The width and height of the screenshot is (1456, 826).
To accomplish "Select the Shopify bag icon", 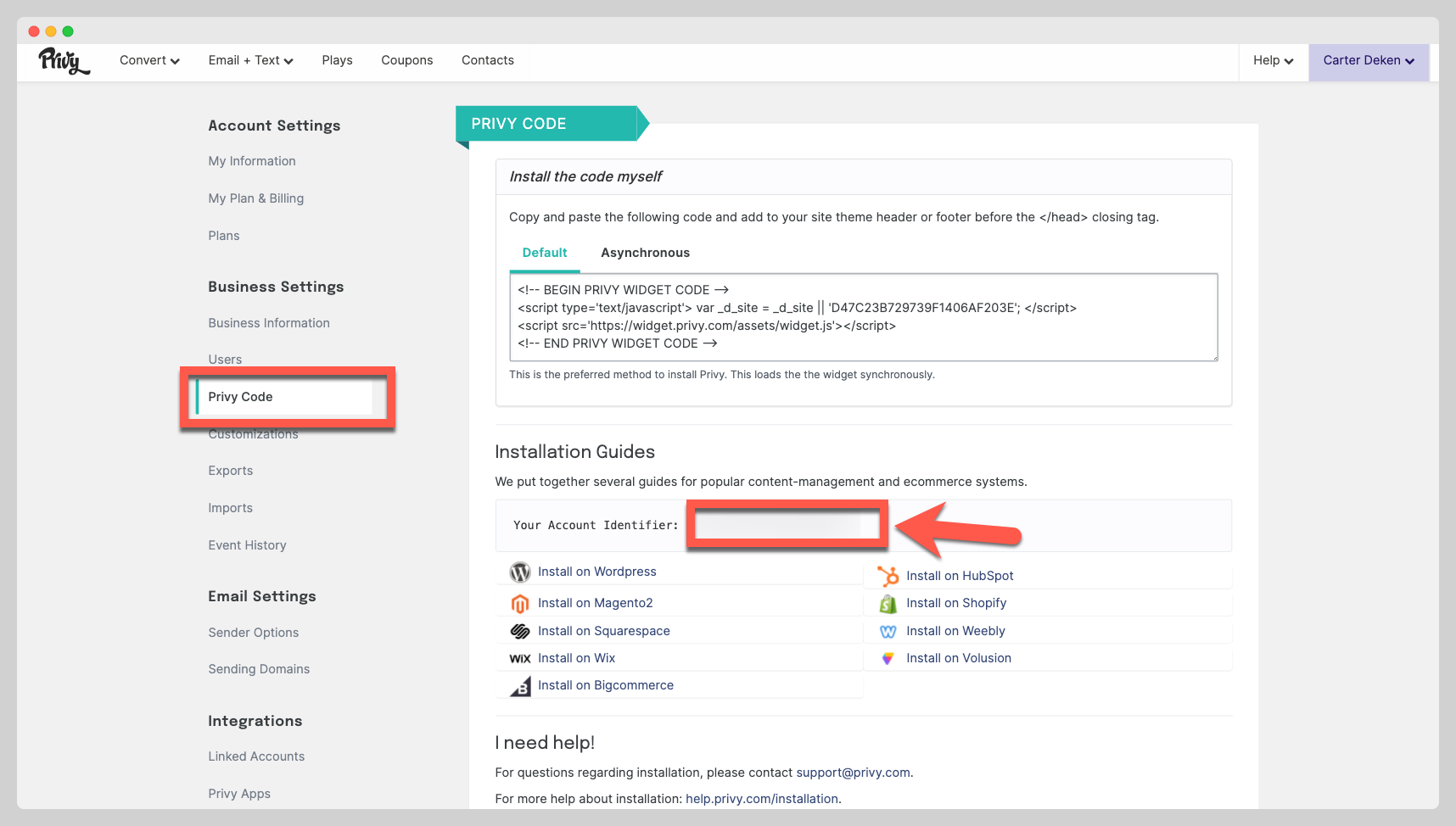I will pos(888,603).
